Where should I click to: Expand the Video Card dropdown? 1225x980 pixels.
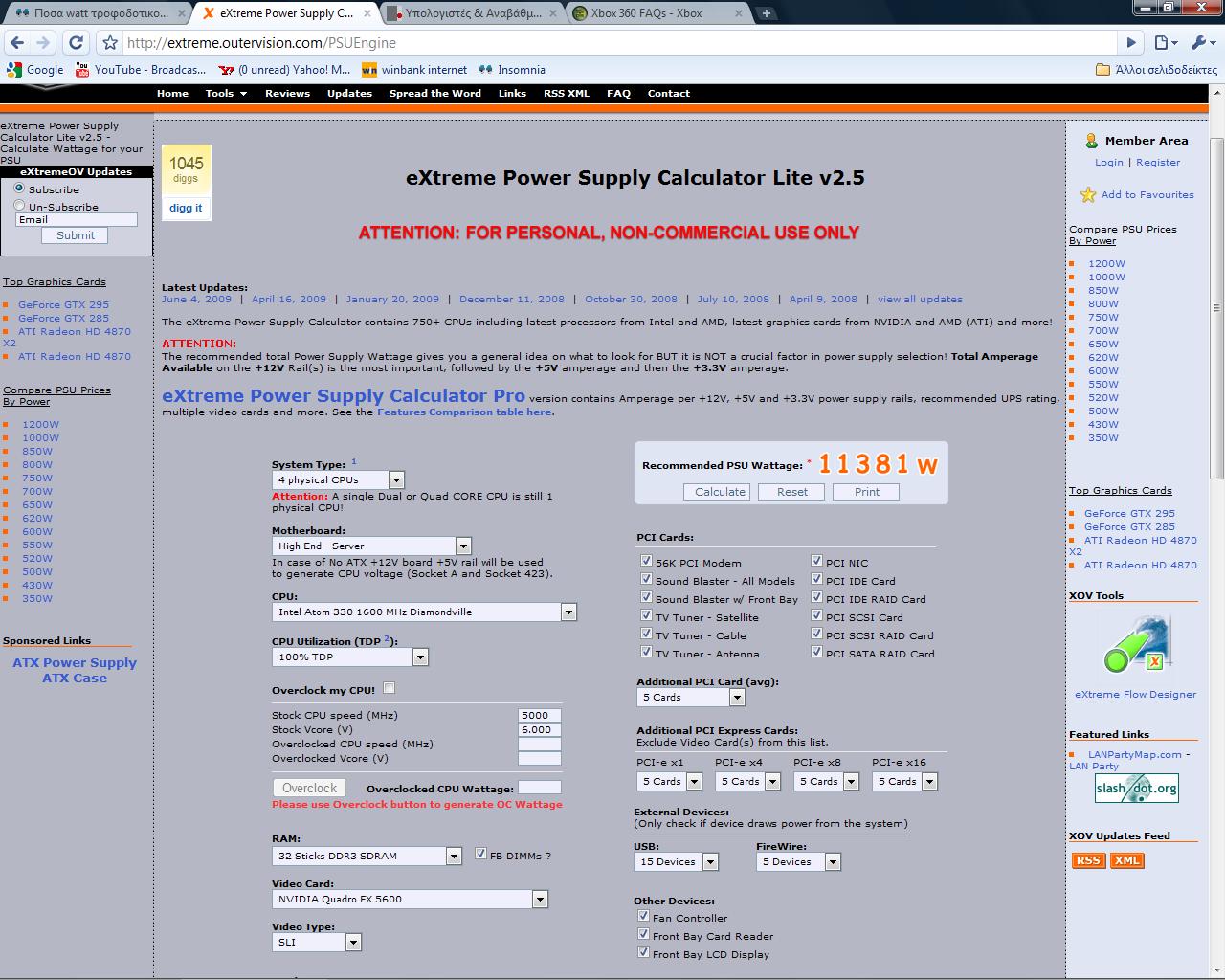click(410, 899)
